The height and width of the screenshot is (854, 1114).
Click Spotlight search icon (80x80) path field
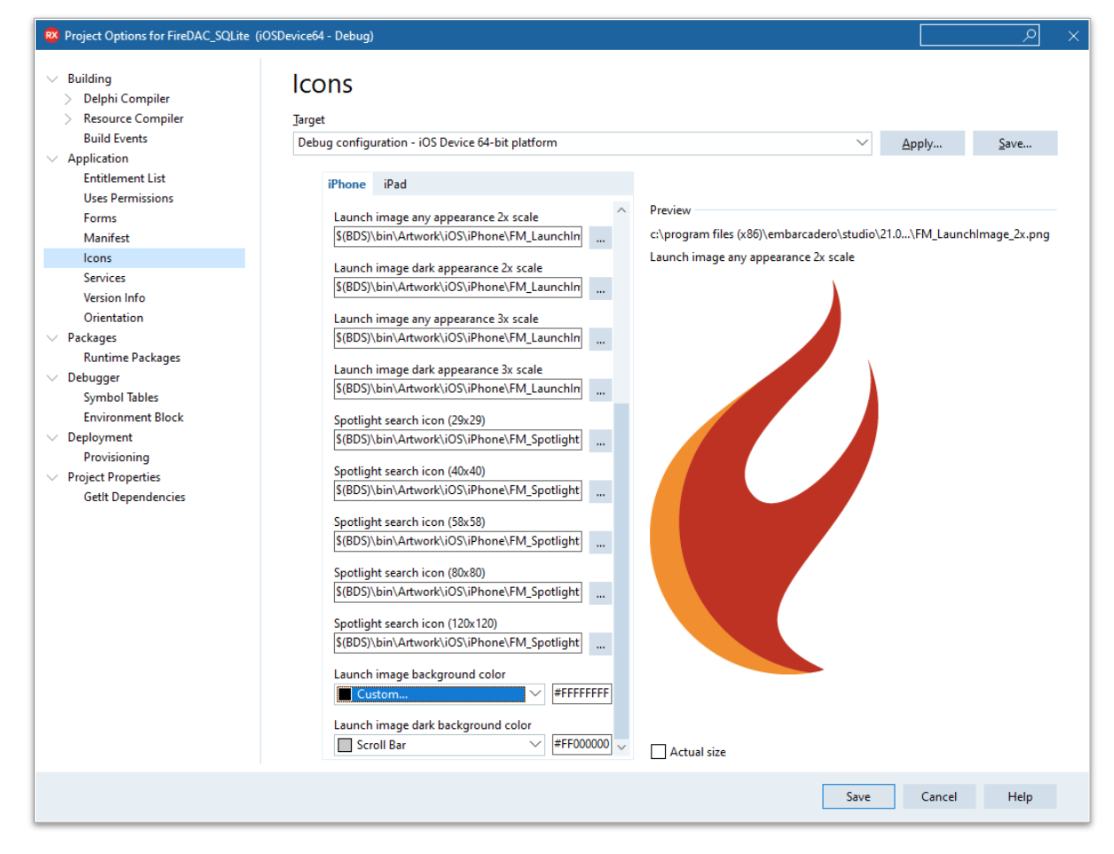pos(458,592)
